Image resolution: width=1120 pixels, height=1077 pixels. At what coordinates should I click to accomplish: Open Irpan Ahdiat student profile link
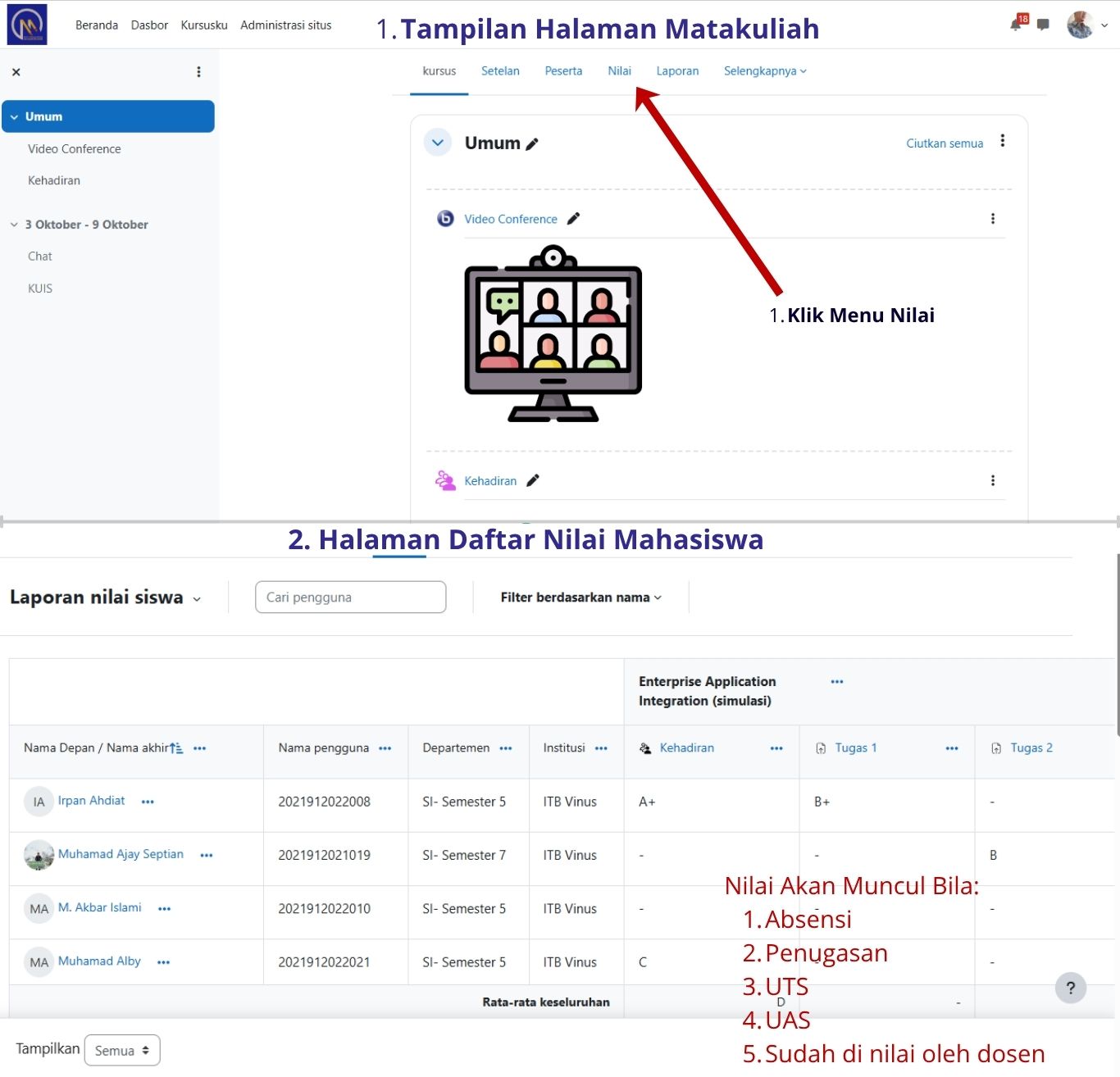91,801
